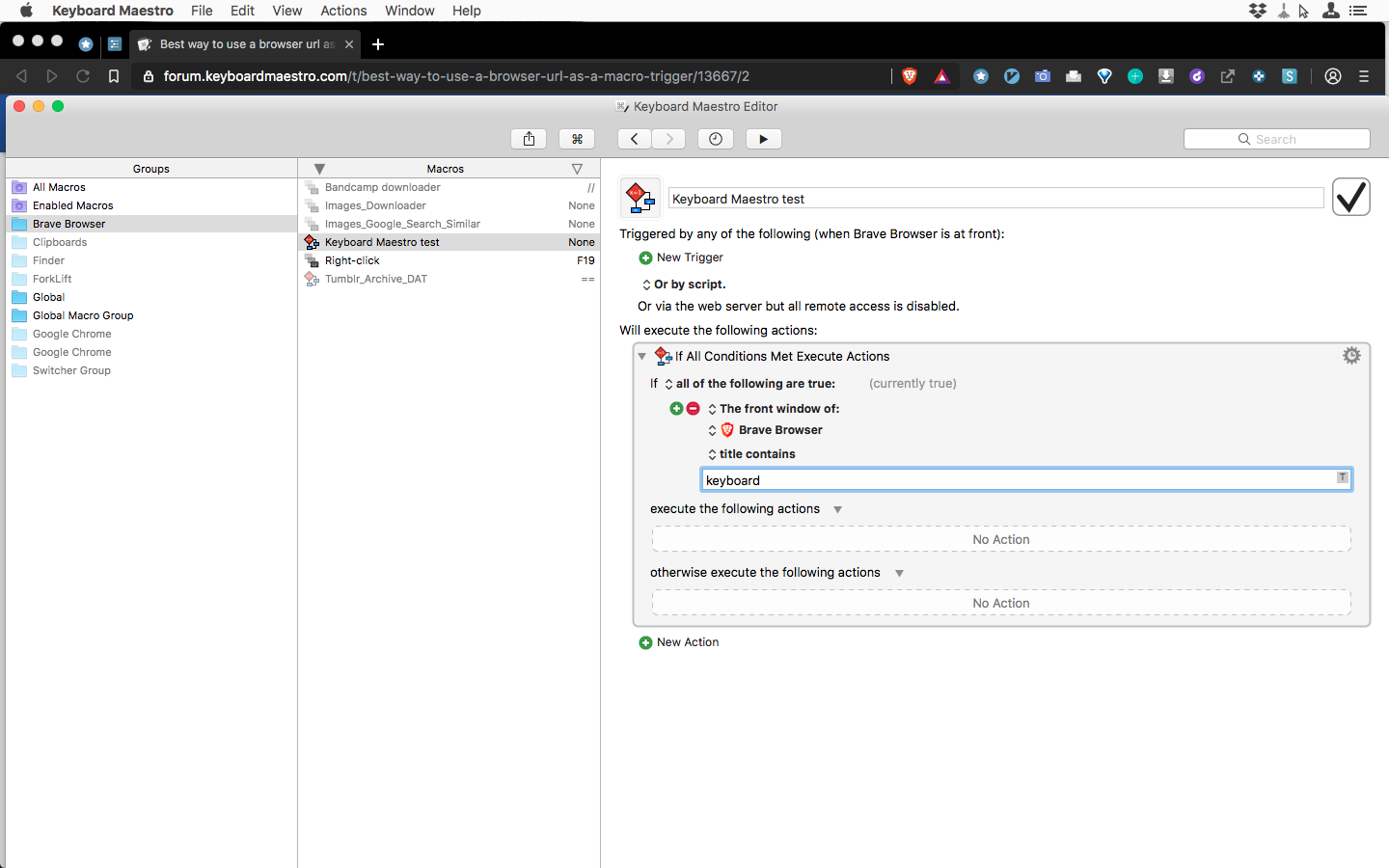Add a condition with the green plus
This screenshot has height=868, width=1389.
[676, 409]
